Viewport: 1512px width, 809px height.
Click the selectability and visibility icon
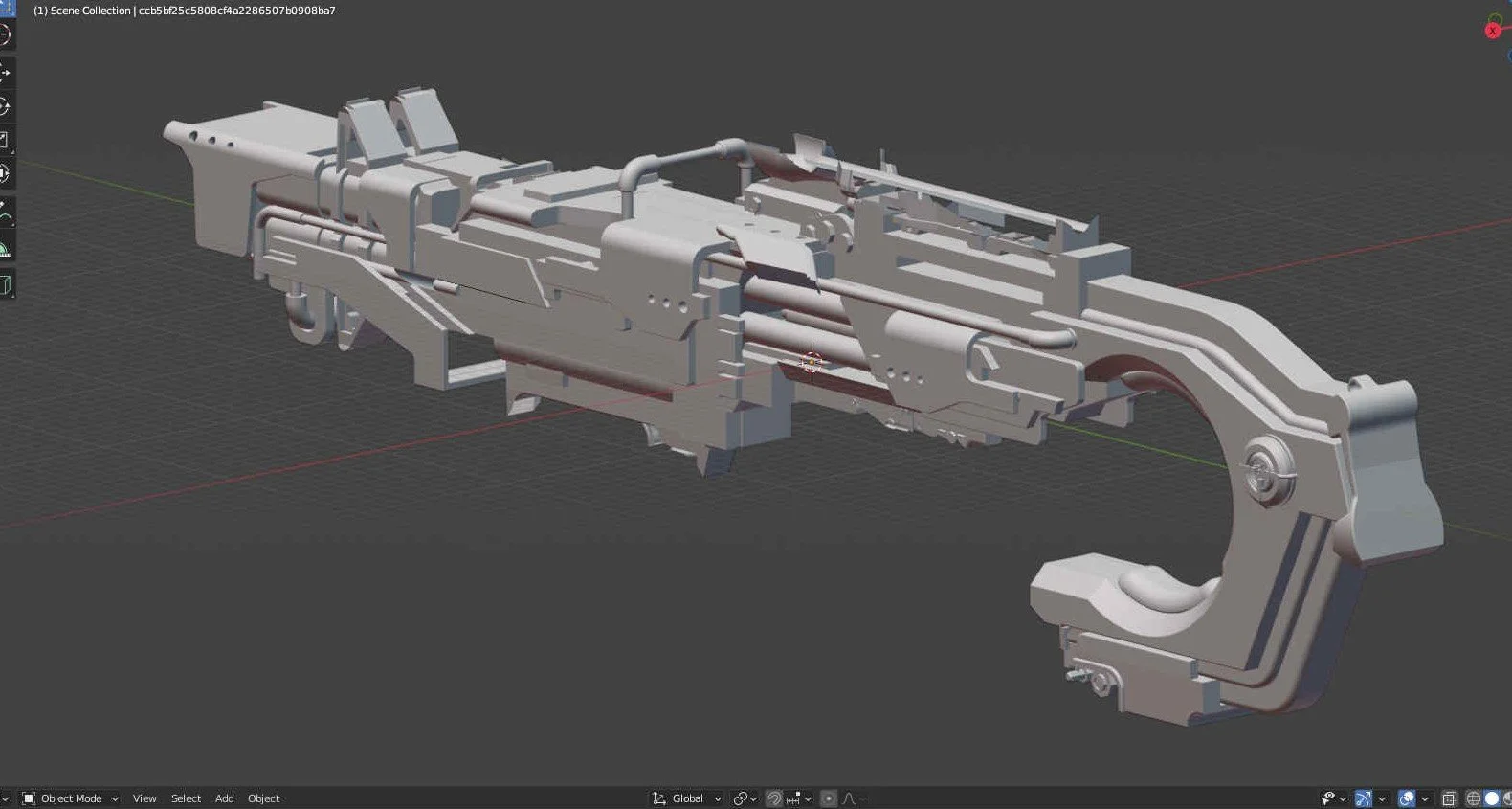1328,798
